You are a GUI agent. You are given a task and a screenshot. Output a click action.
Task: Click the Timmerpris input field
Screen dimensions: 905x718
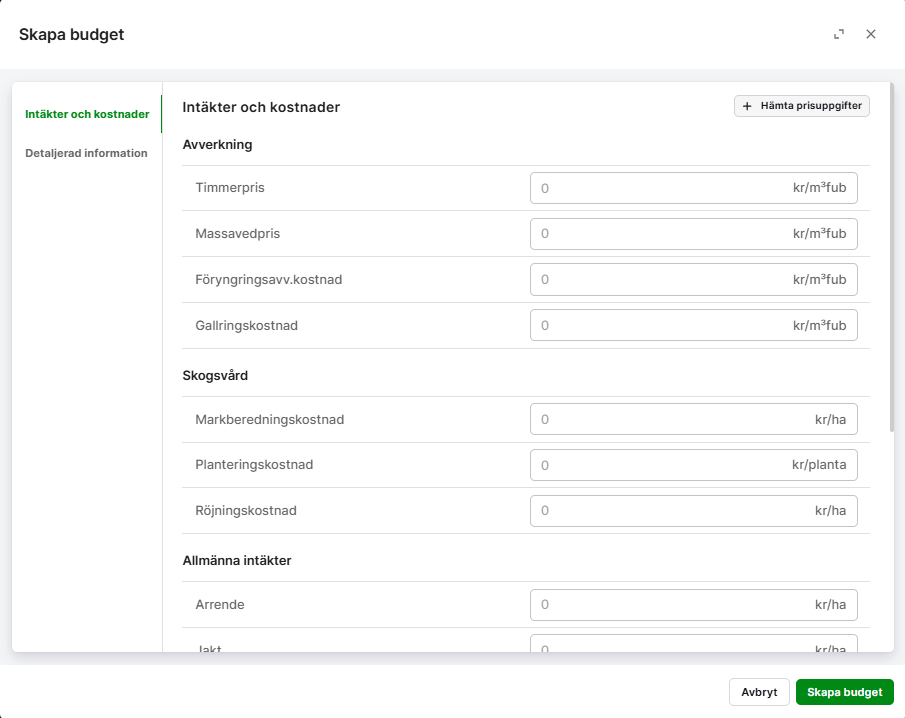(x=660, y=188)
